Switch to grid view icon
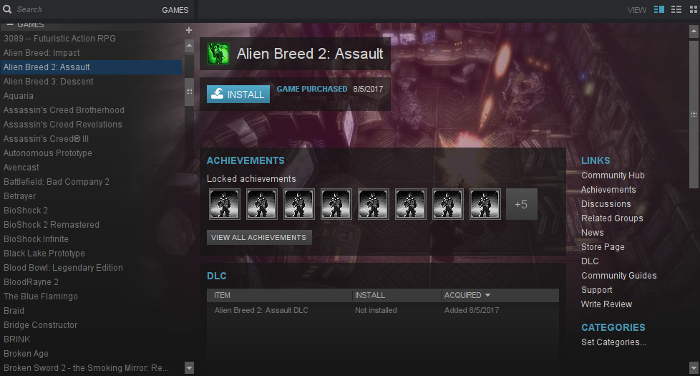Screen dimensions: 700x376 click(x=693, y=9)
